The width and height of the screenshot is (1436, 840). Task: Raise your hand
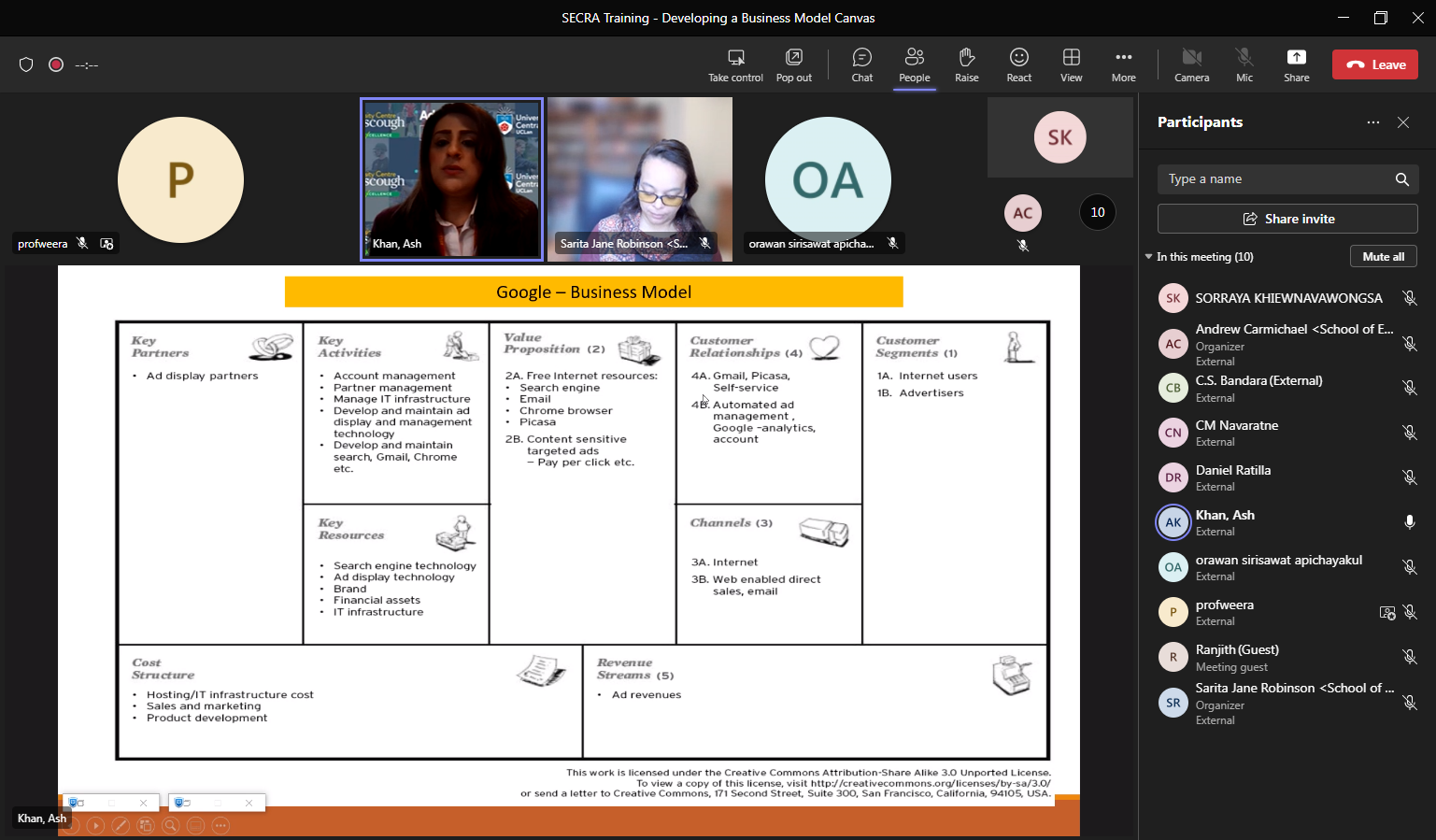pos(967,64)
